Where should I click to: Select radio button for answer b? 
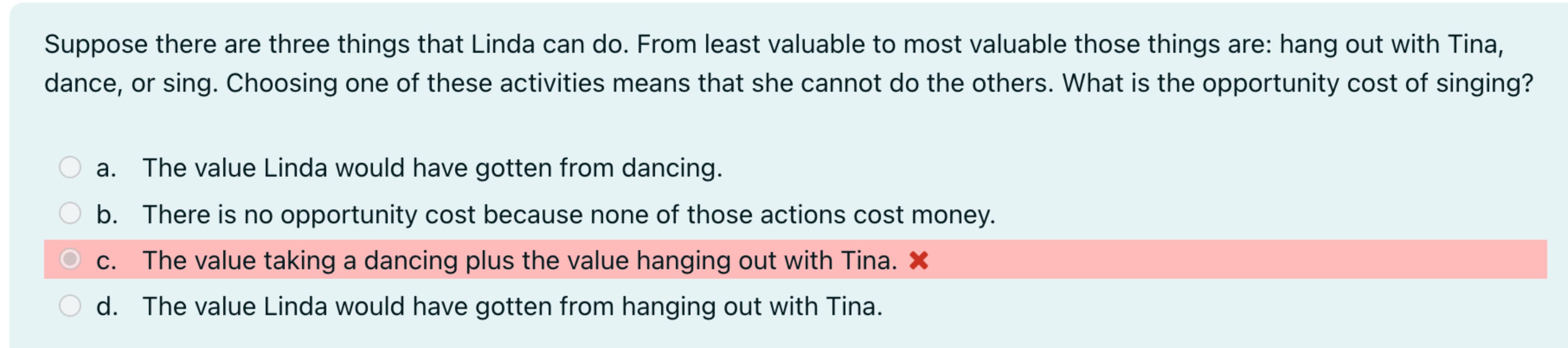pyautogui.click(x=71, y=213)
